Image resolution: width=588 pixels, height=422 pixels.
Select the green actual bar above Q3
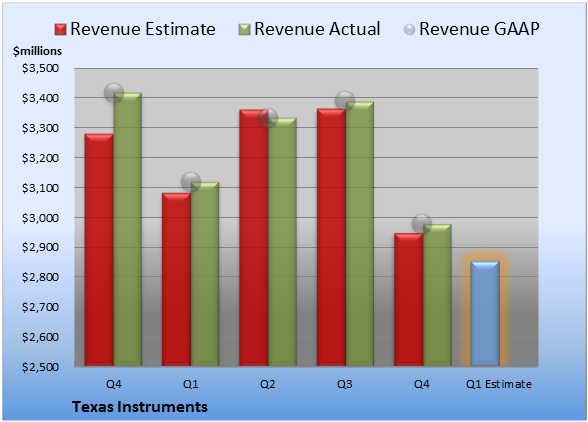360,234
